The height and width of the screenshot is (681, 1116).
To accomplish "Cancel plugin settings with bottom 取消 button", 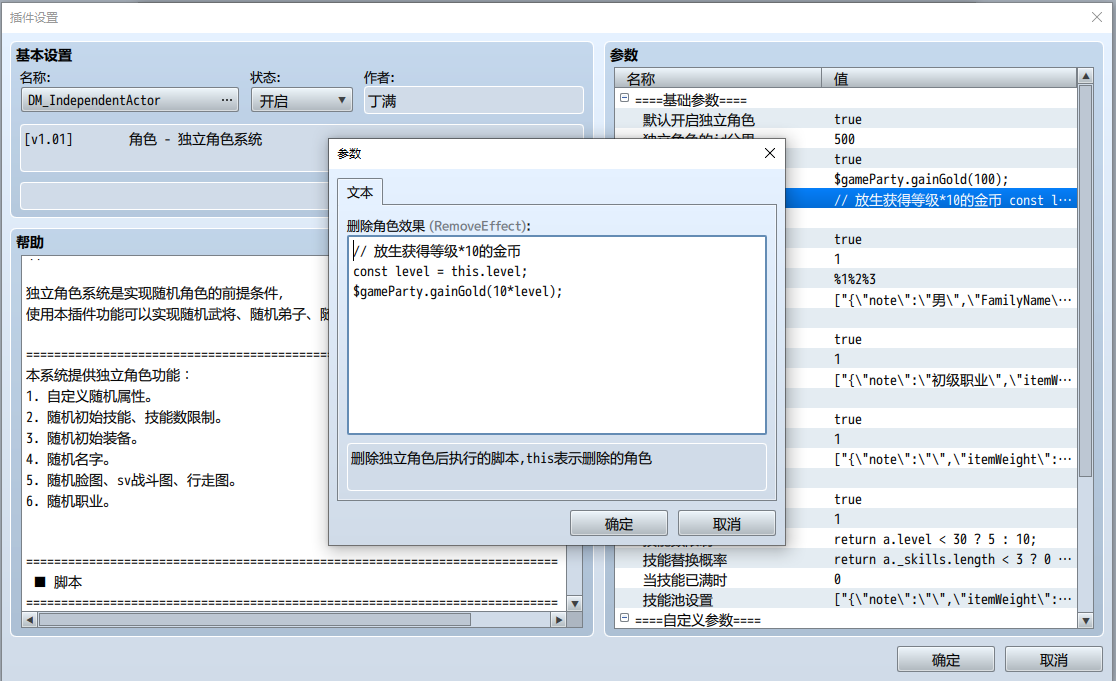I will (x=1054, y=660).
